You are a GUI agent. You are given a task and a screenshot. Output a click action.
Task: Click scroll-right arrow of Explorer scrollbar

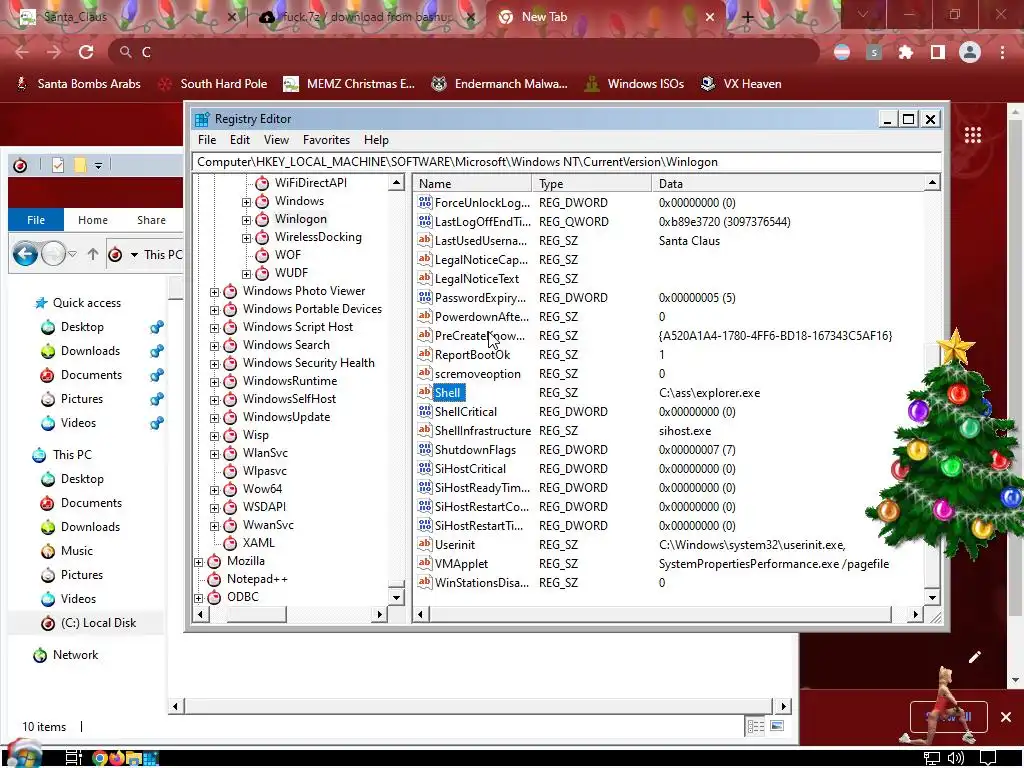(784, 706)
